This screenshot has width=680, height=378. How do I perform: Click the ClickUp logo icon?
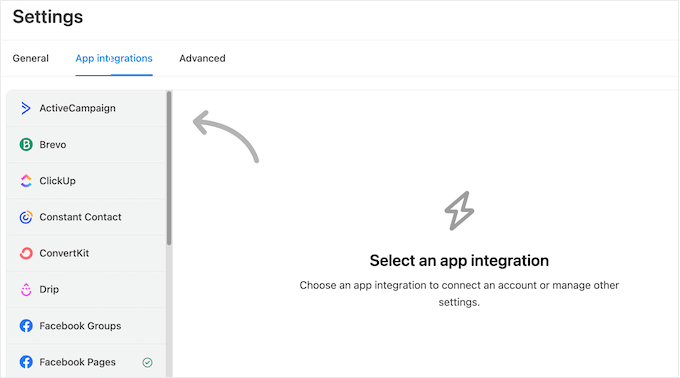26,181
